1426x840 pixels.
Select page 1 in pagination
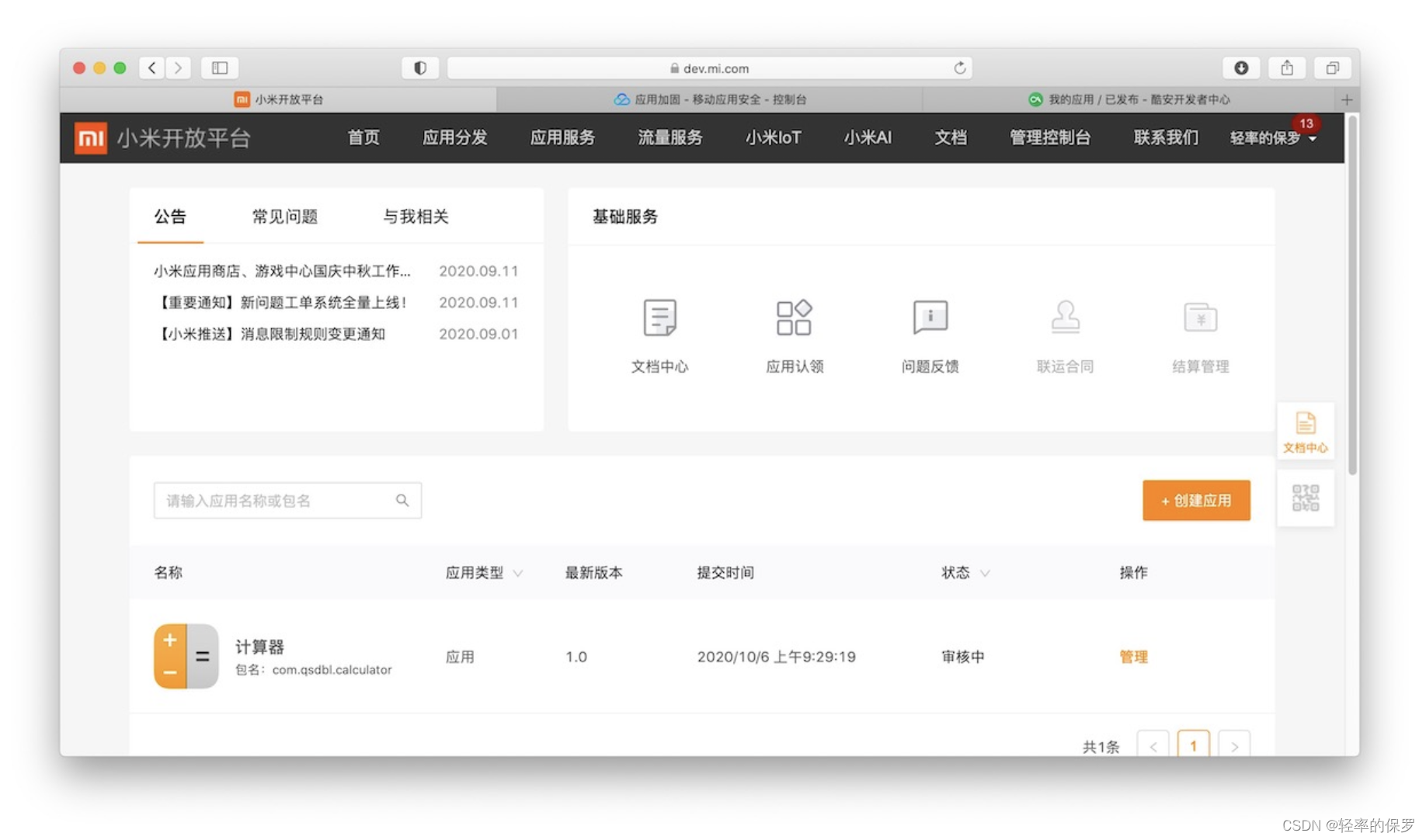click(x=1194, y=745)
